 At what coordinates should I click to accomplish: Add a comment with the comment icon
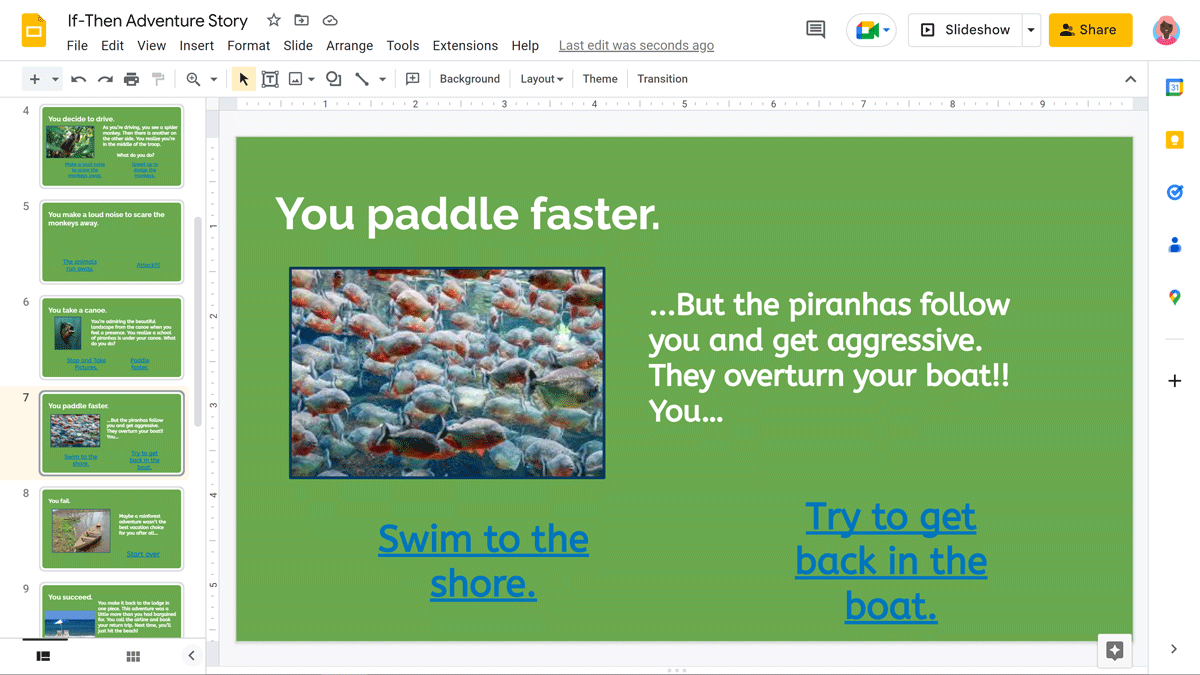412,78
